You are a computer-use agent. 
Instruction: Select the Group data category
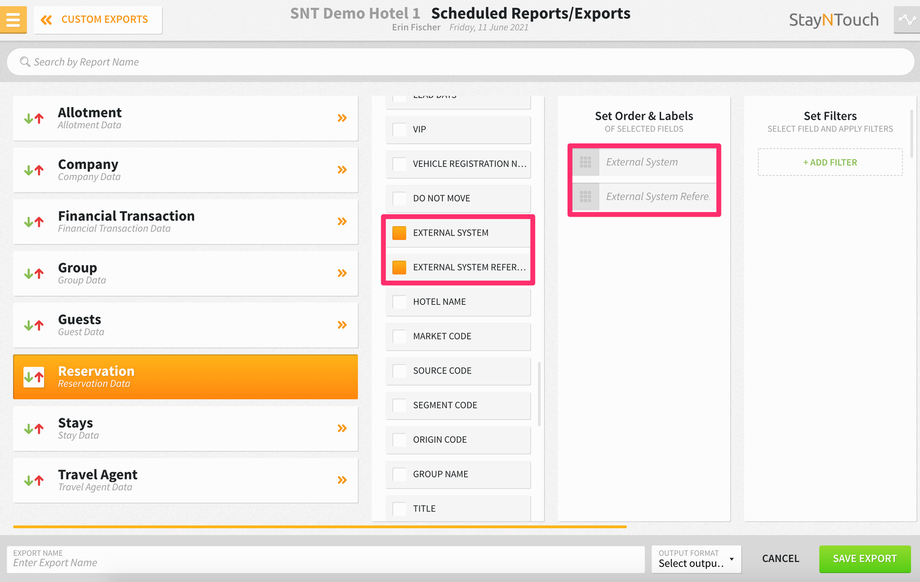(x=185, y=273)
